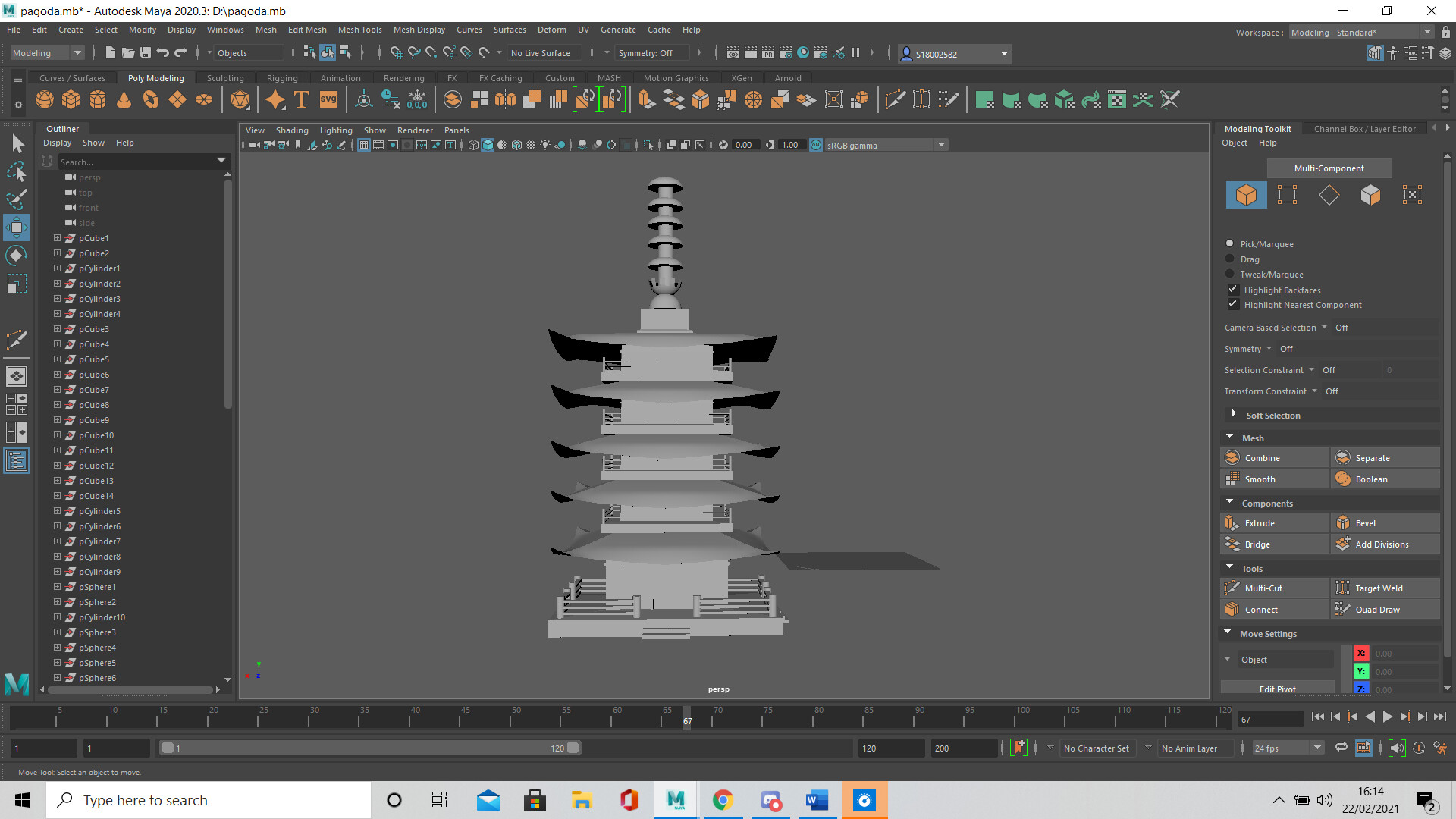
Task: Create a polygon cube from the shelf
Action: pyautogui.click(x=71, y=99)
